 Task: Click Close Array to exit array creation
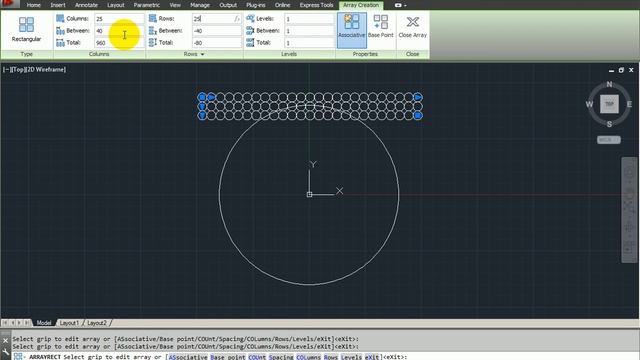coord(412,26)
